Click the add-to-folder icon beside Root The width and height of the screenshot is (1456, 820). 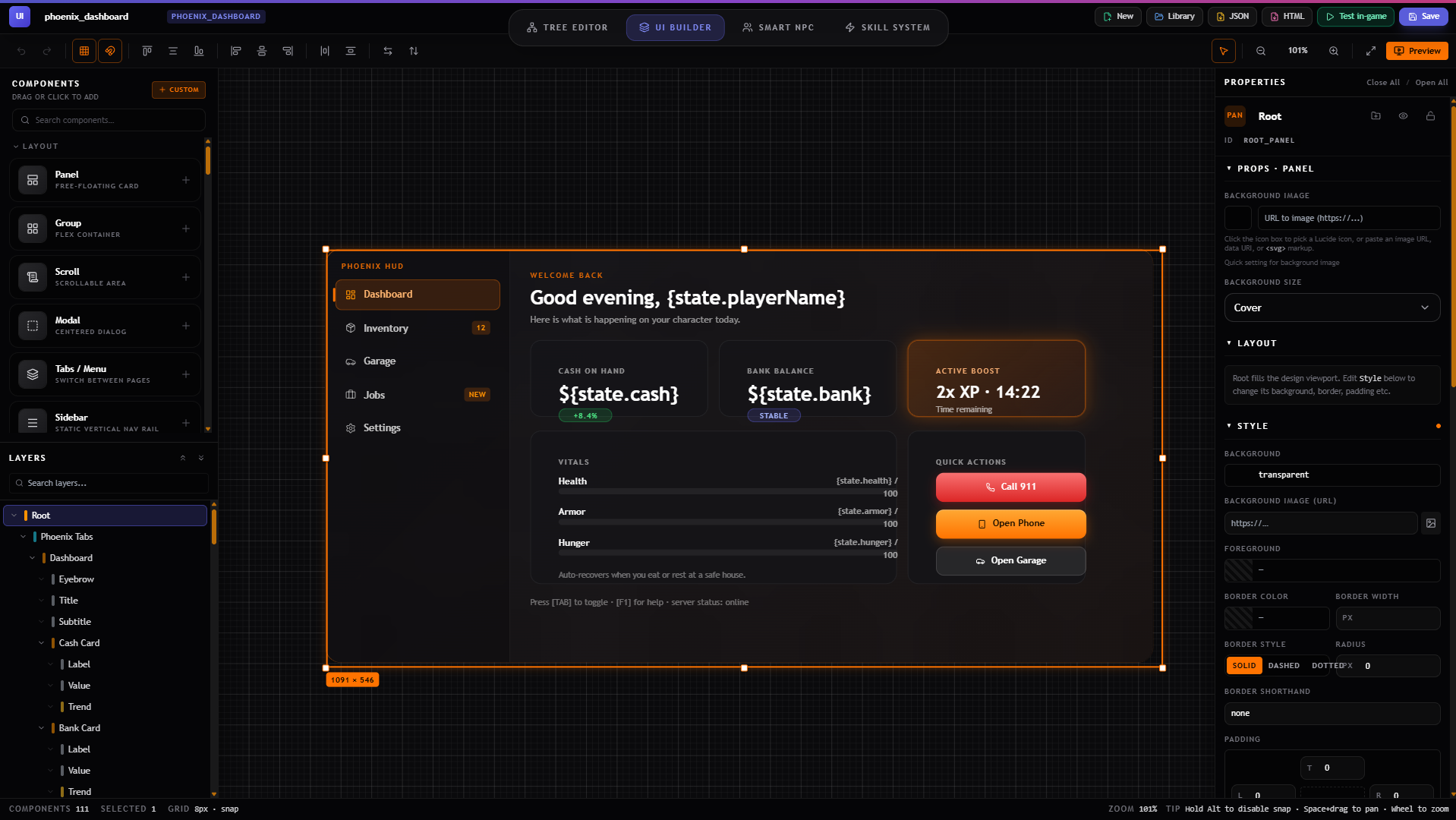point(1376,116)
